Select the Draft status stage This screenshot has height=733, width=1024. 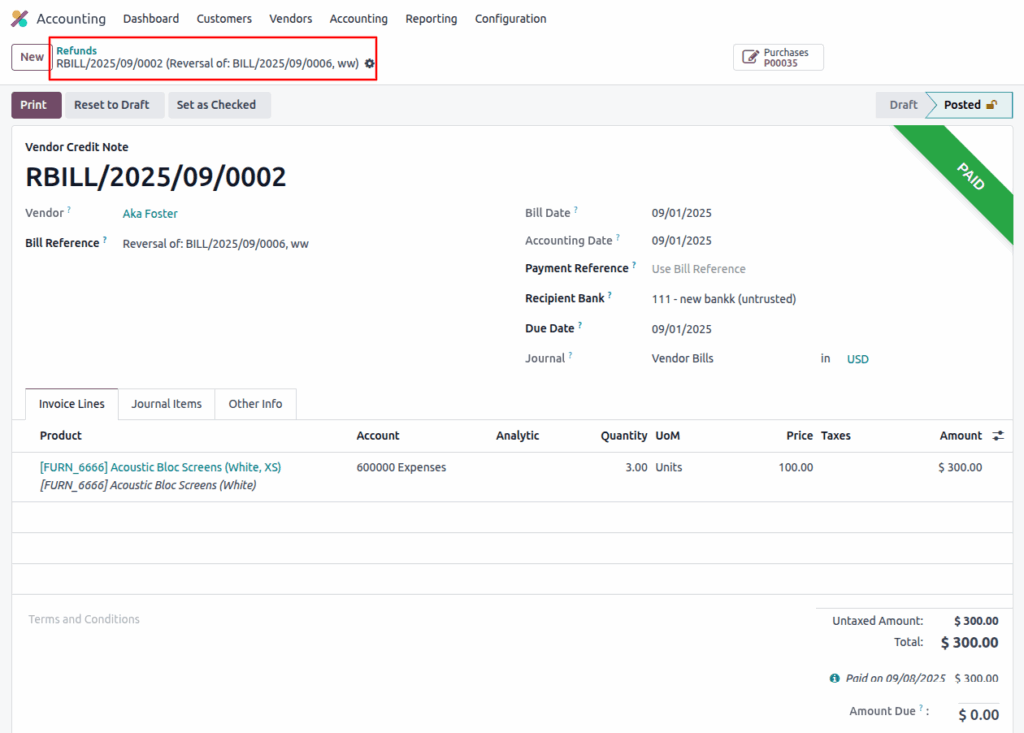coord(903,105)
